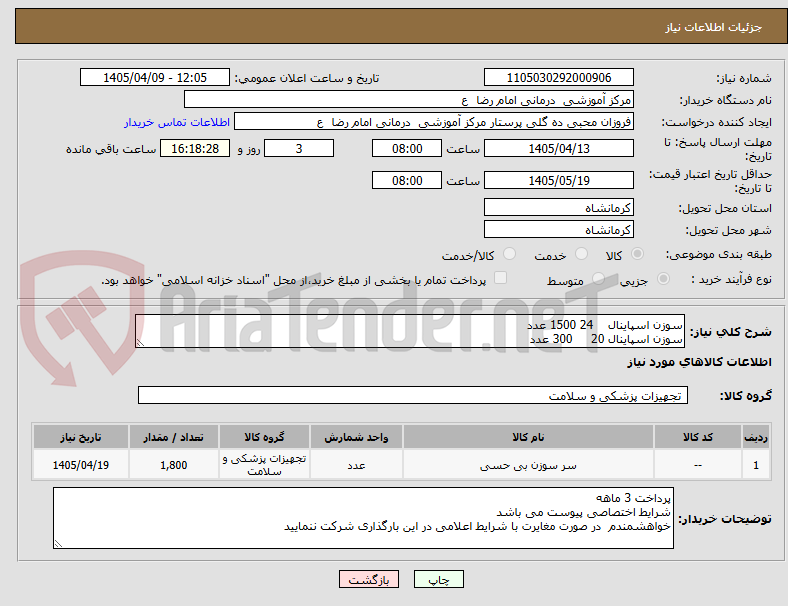Click the price validity date 1405/05/19

[559, 180]
